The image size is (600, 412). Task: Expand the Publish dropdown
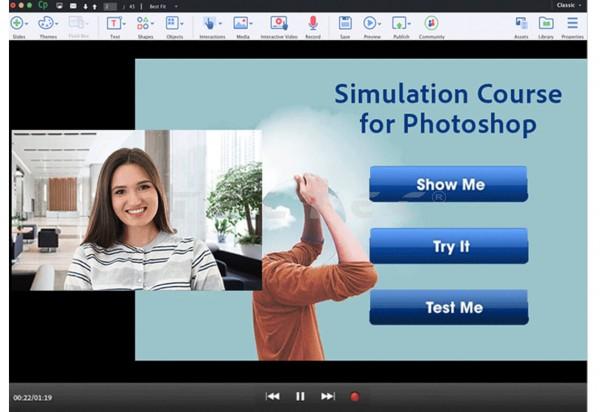(408, 23)
